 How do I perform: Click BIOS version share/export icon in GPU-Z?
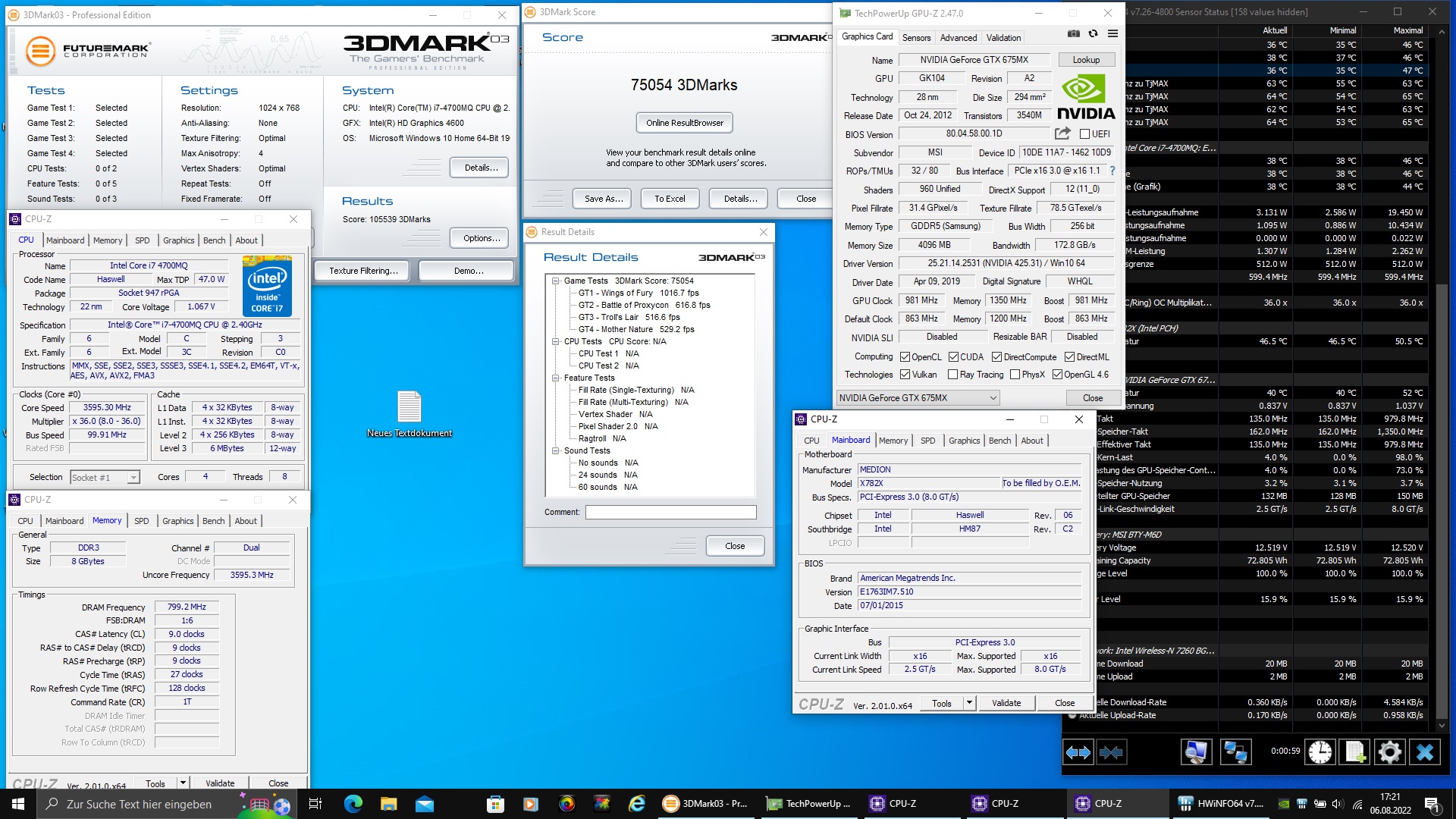pyautogui.click(x=1062, y=133)
